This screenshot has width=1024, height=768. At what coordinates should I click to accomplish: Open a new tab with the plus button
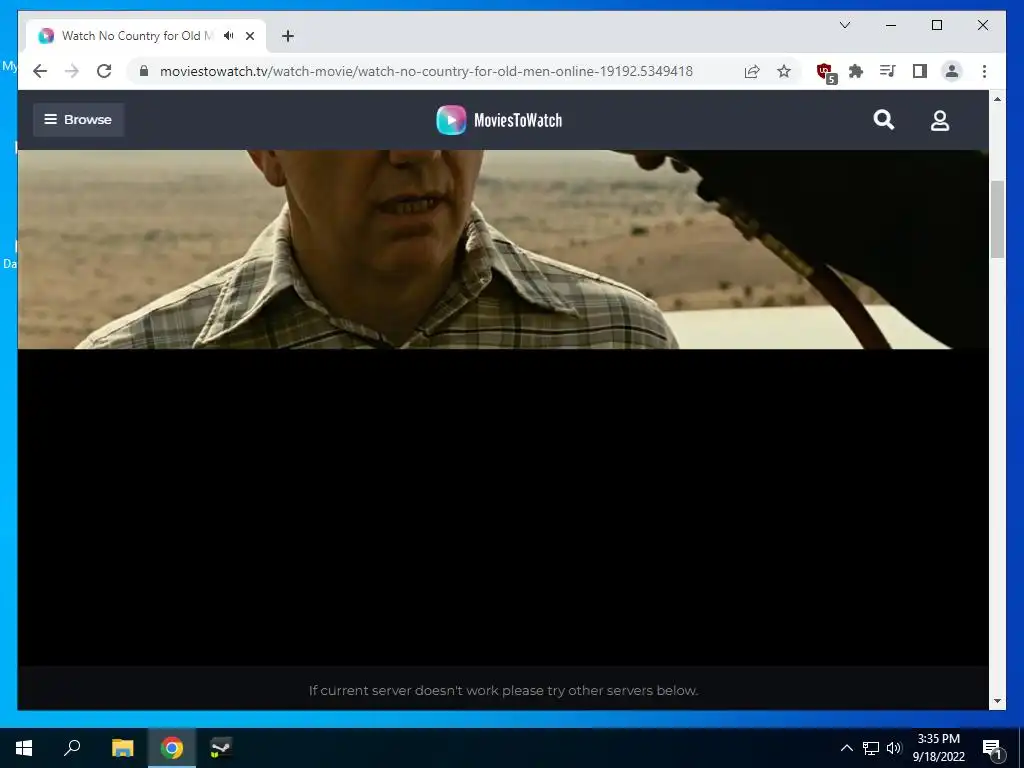[288, 36]
